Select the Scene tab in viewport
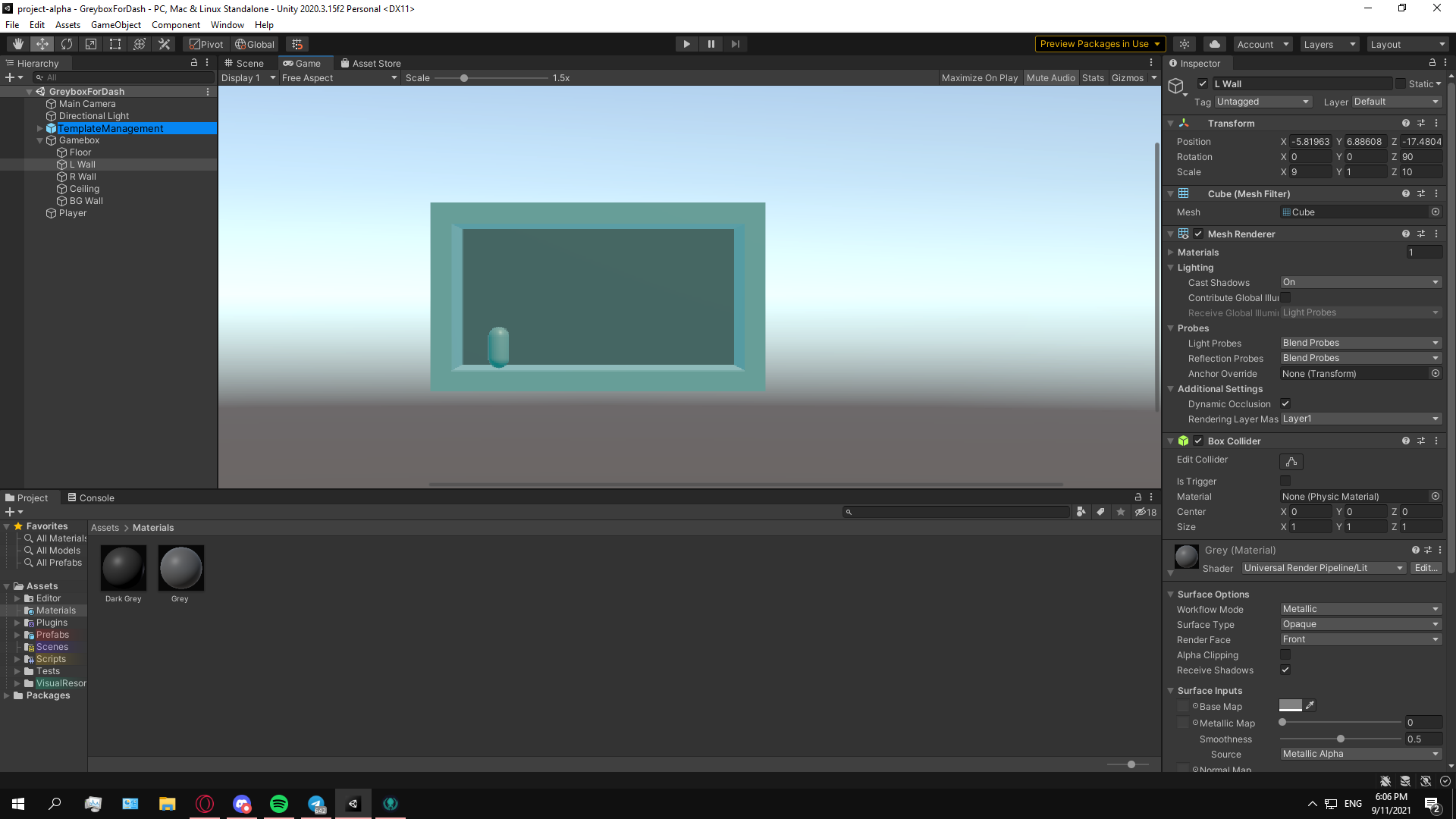1456x819 pixels. [247, 63]
